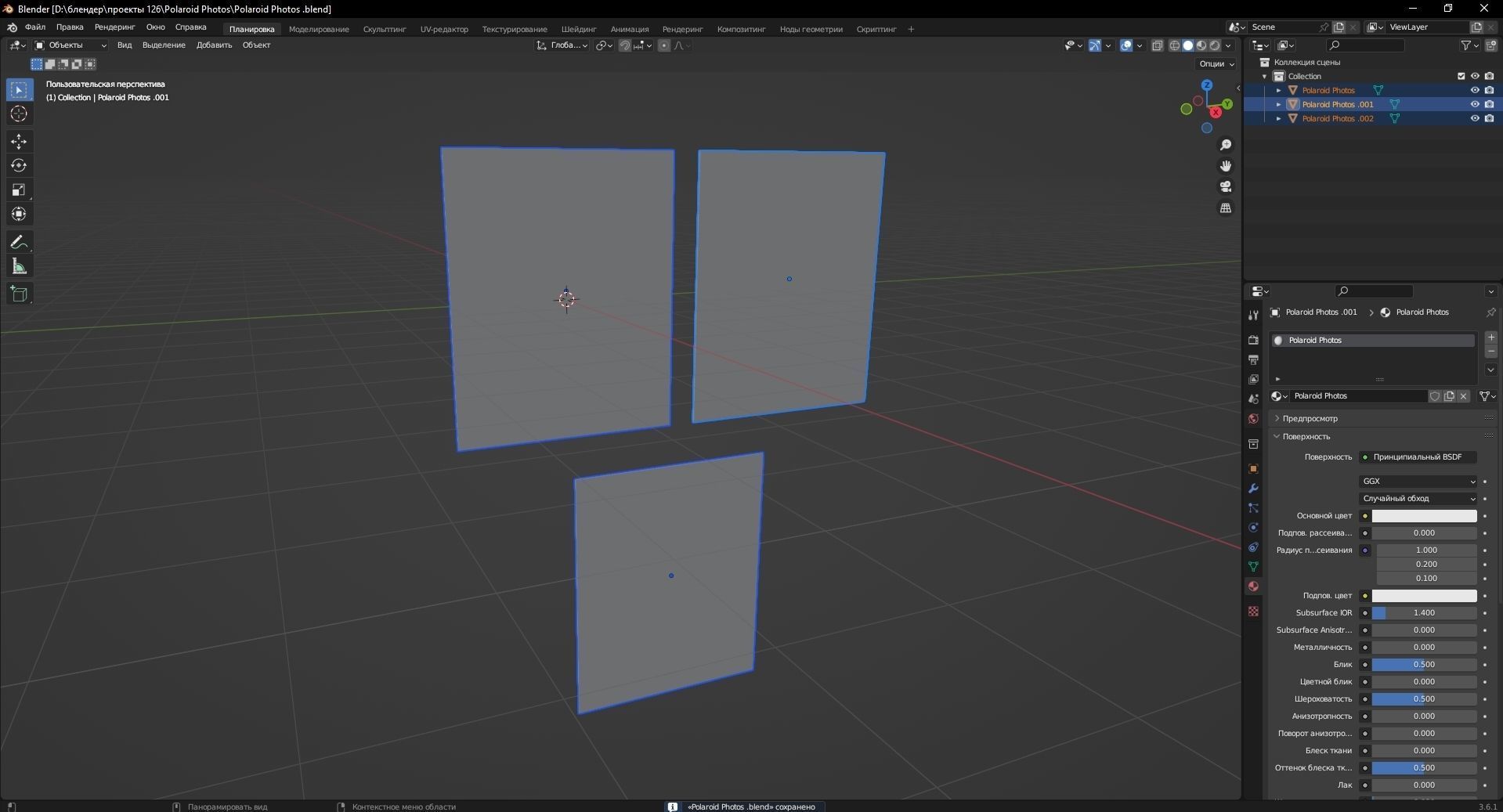Select the Add Cube tool
This screenshot has width=1503, height=812.
pos(19,294)
